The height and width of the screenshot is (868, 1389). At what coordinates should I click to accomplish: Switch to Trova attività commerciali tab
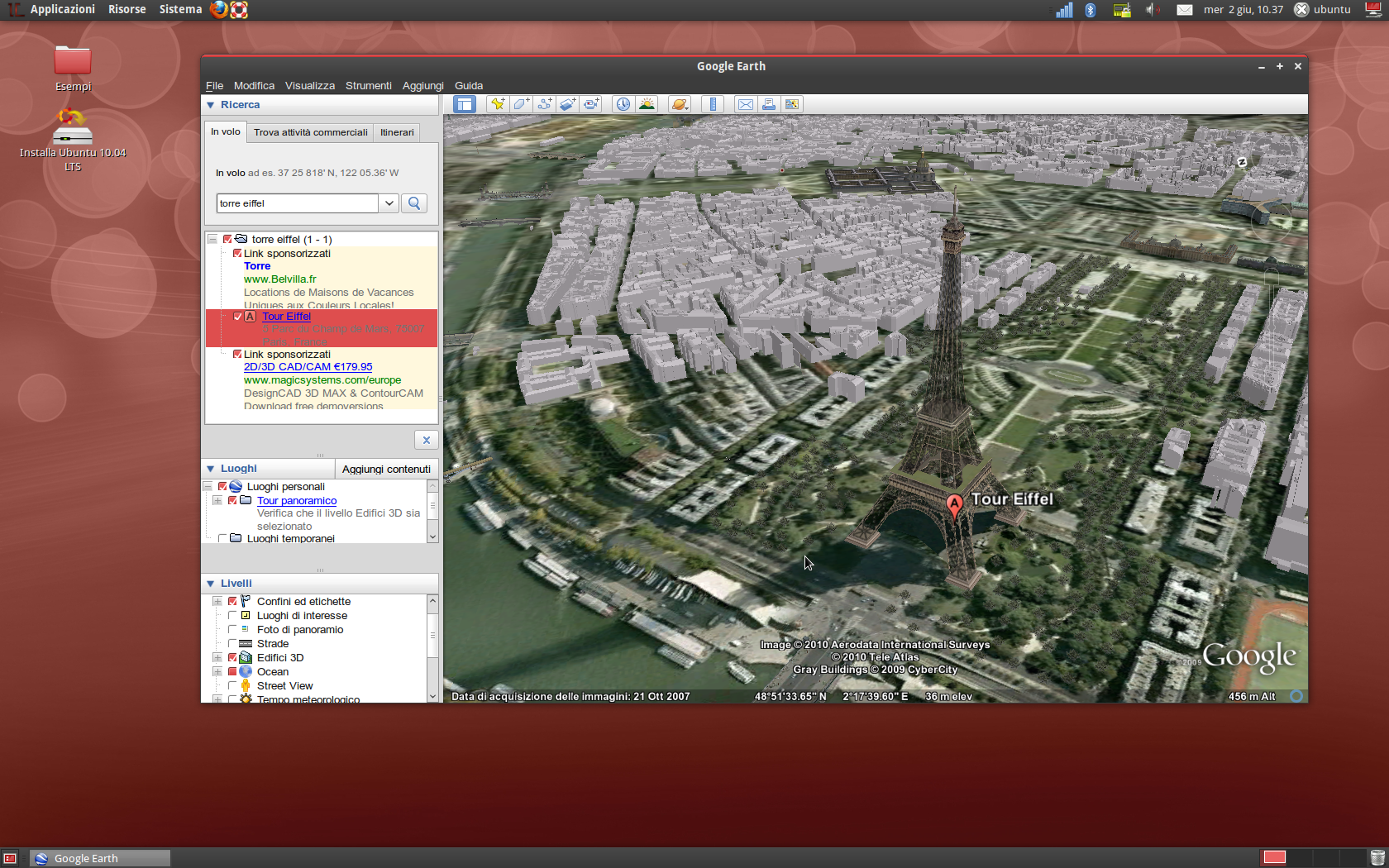pos(311,132)
